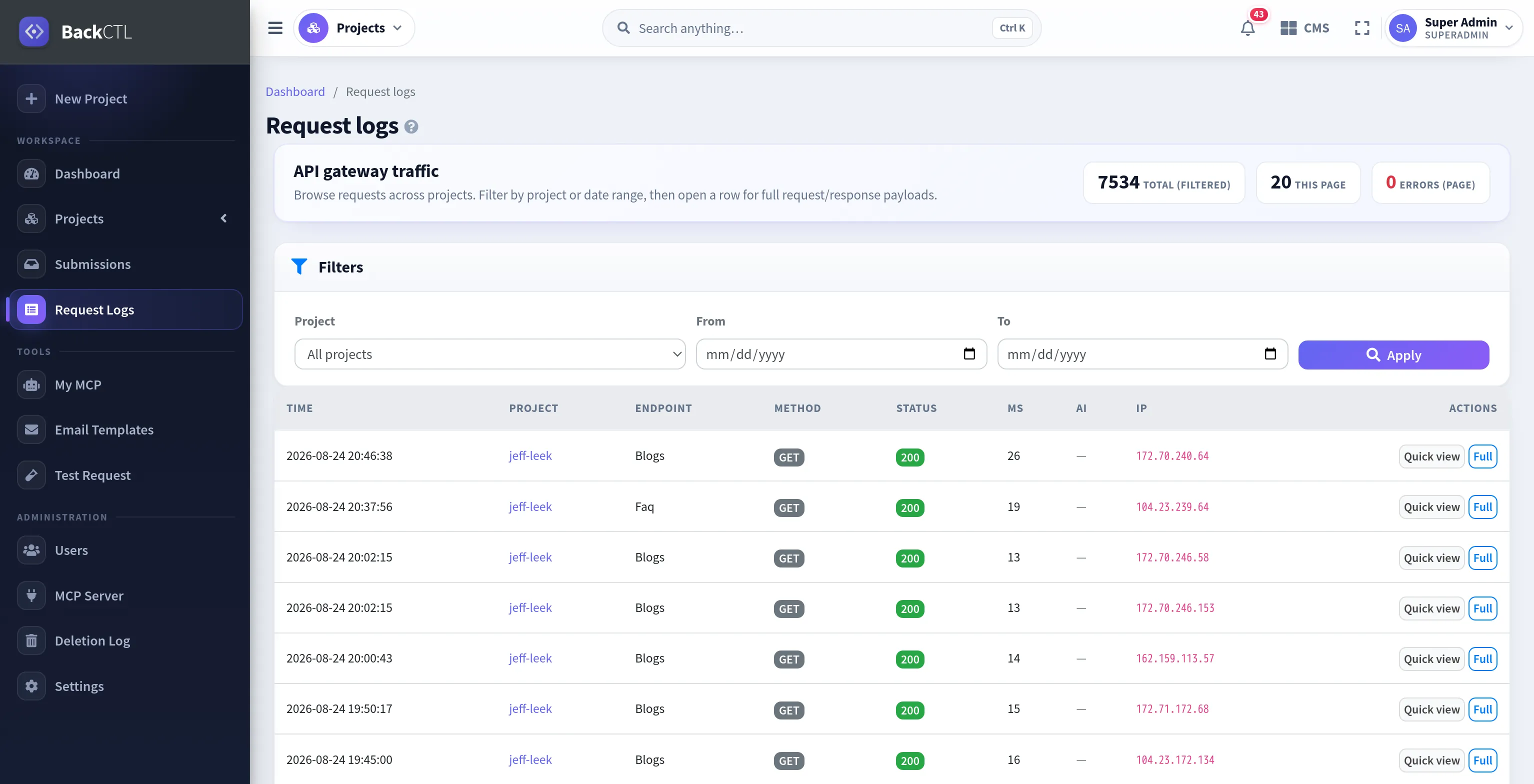Click the Filters funnel icon
Screen dimensions: 1534x784
[299, 266]
